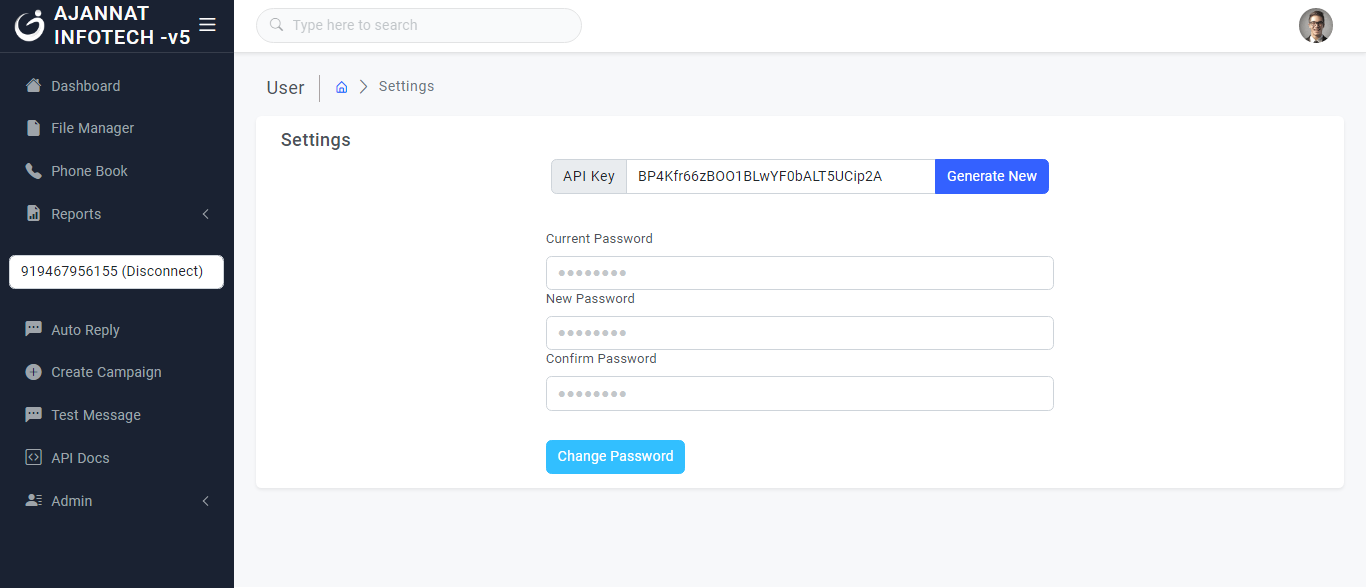Expand the Reports submenu chevron

pyautogui.click(x=205, y=214)
